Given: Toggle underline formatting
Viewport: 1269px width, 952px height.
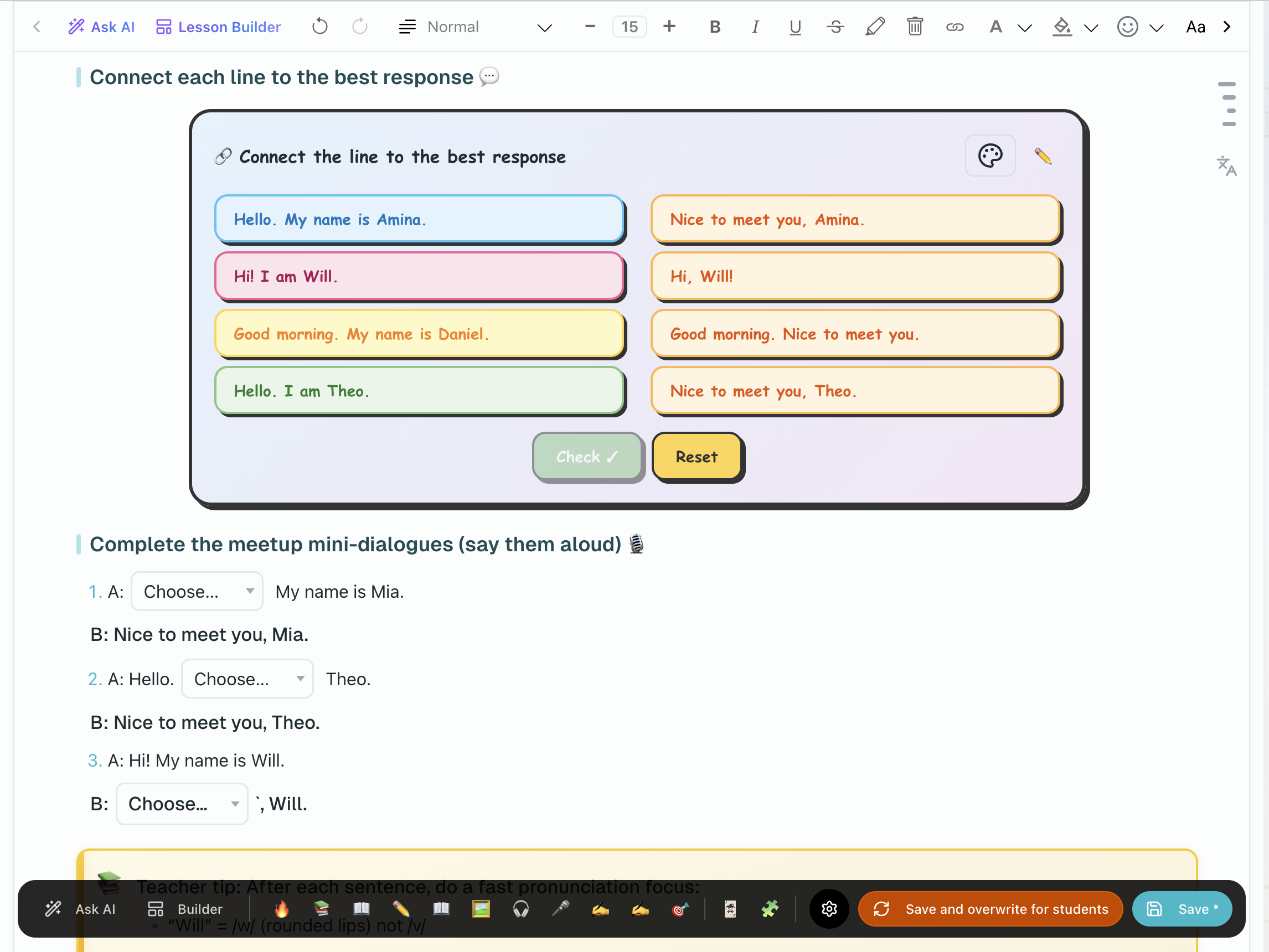Looking at the screenshot, I should click(795, 27).
